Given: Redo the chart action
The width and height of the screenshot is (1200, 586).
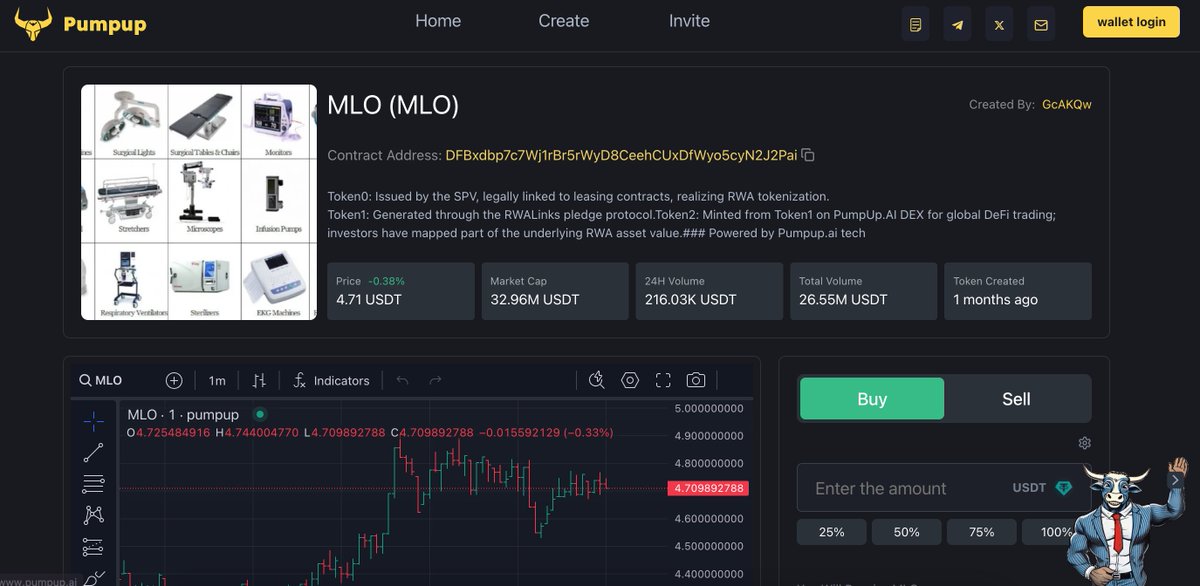Looking at the screenshot, I should 435,380.
